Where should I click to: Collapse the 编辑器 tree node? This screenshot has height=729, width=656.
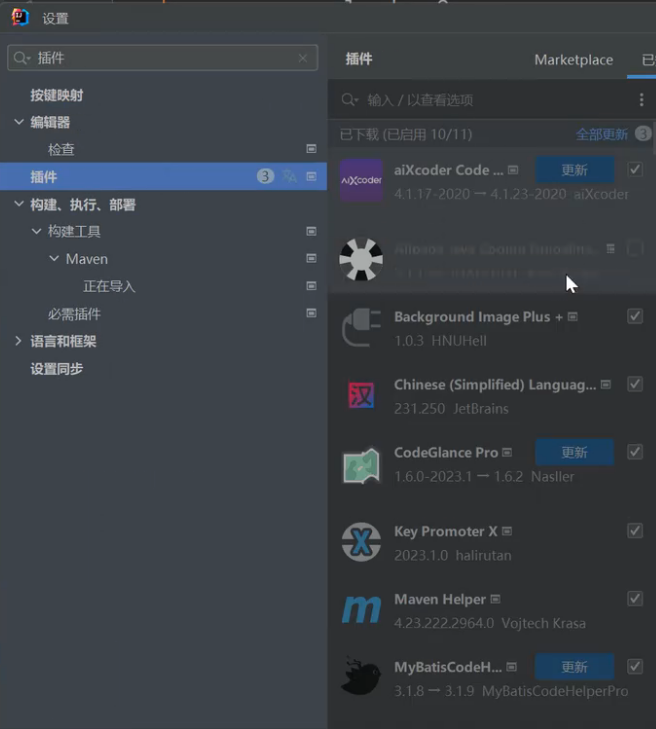coord(19,122)
